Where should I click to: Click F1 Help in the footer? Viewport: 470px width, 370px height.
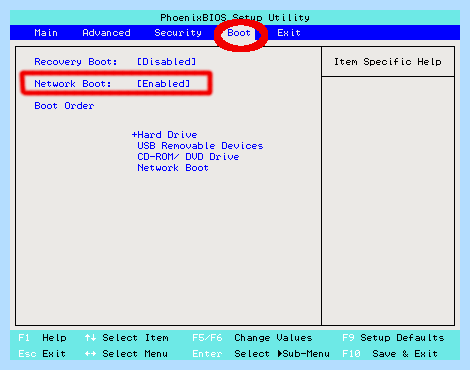(x=42, y=338)
